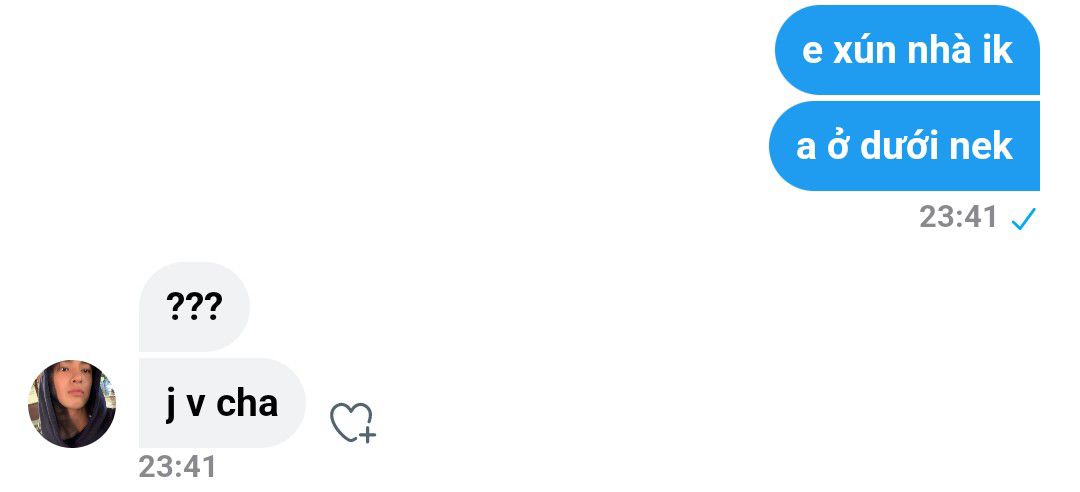
Task: Tap the last gray received bubble
Action: [x=221, y=403]
